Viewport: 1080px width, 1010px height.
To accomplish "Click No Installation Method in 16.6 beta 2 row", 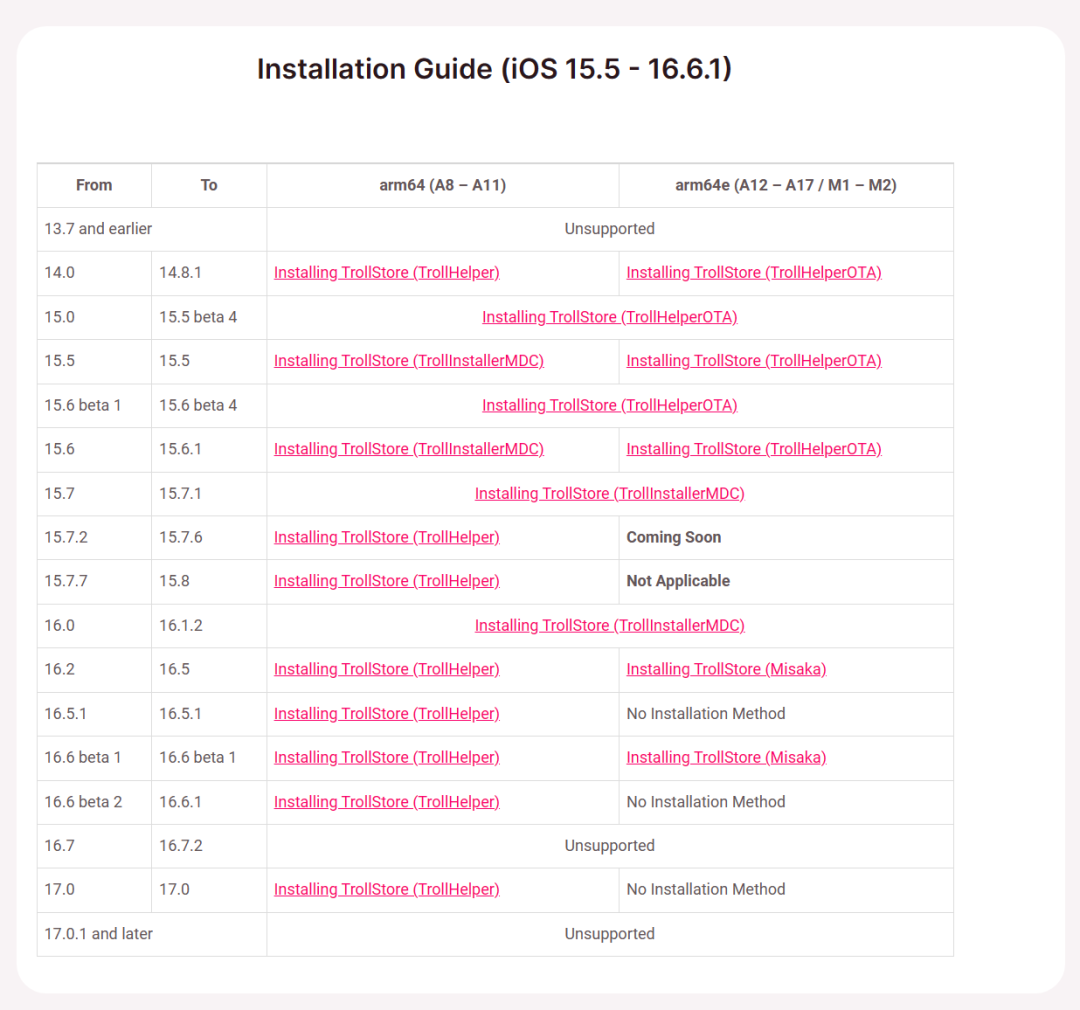I will tap(786, 802).
